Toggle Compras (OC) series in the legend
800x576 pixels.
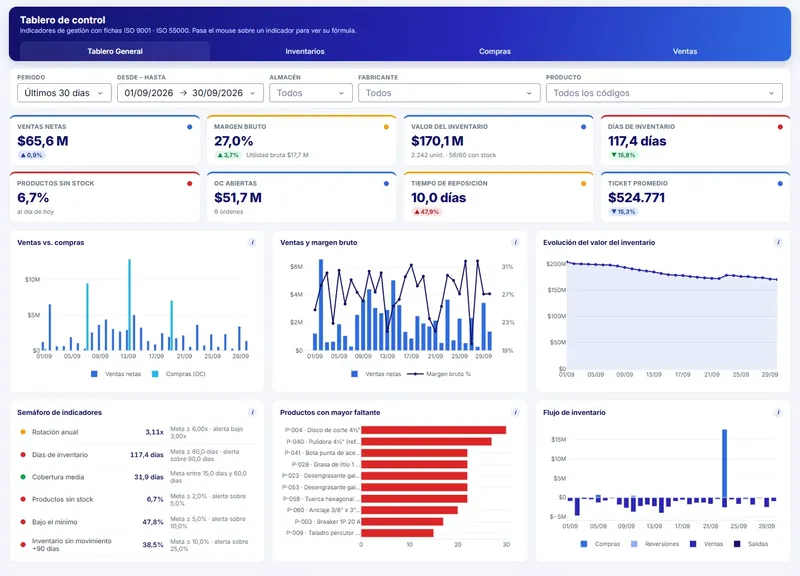pyautogui.click(x=179, y=374)
